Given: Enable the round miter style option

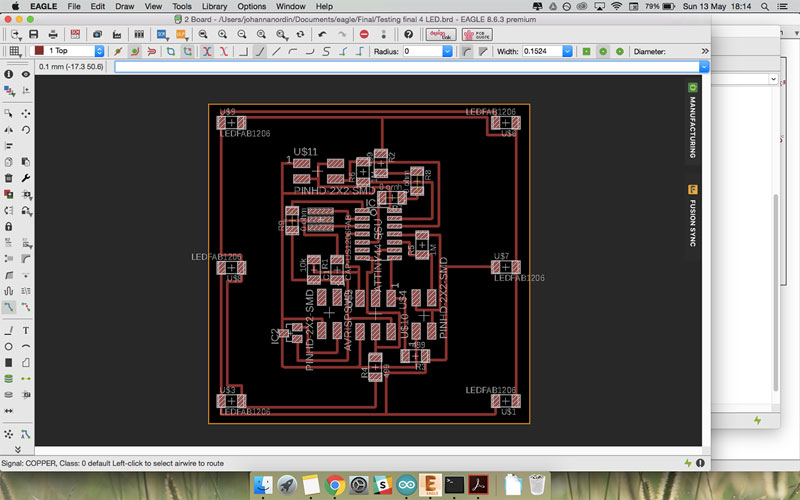Looking at the screenshot, I should pos(467,52).
